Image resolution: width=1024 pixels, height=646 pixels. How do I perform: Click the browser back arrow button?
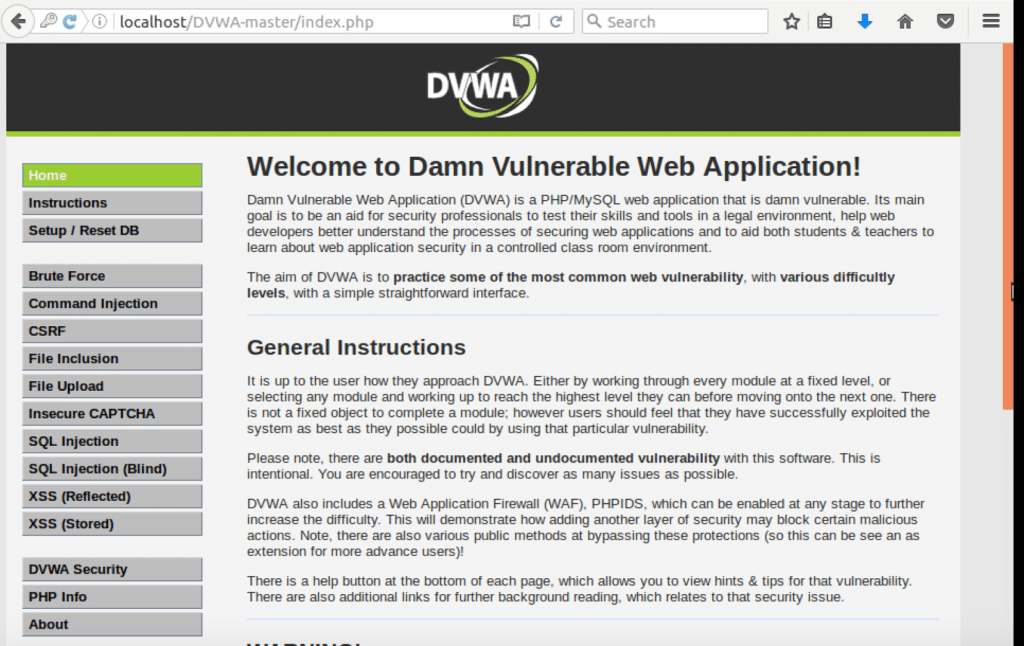pos(18,22)
